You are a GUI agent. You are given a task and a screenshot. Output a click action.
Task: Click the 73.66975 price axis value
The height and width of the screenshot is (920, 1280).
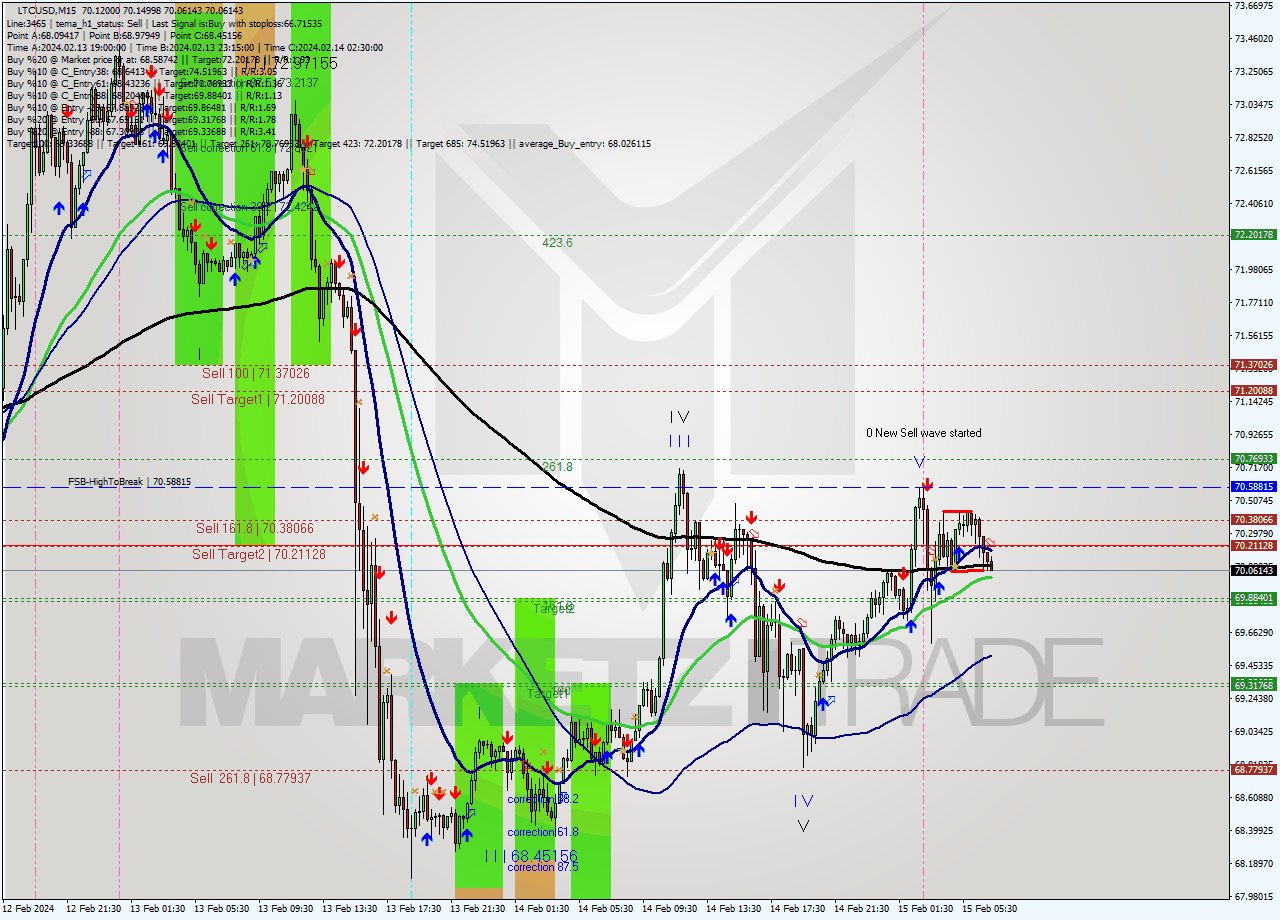click(1253, 6)
